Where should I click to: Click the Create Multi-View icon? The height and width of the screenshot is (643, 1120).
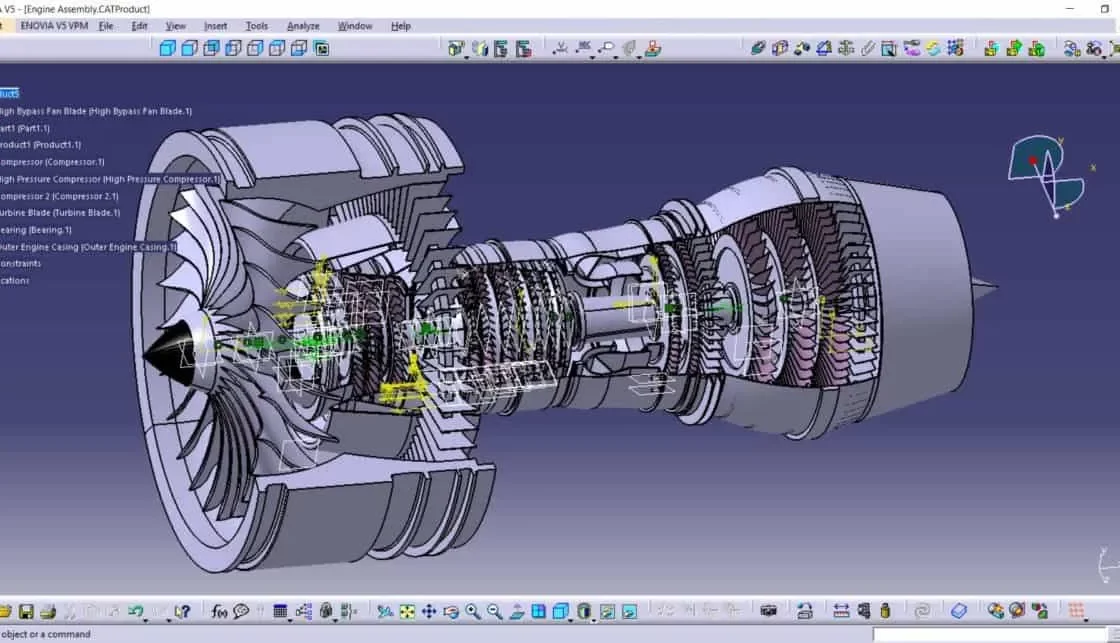[539, 612]
